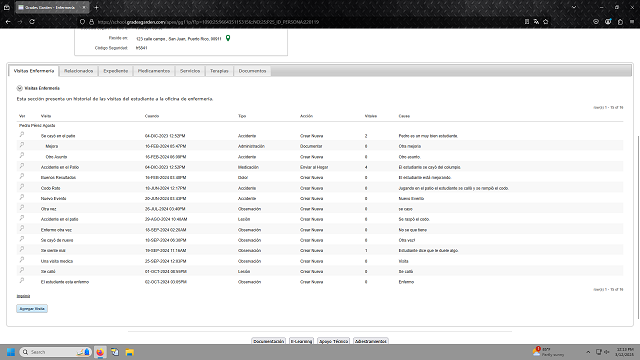
Task: Switch to the 'Terapias' tab
Action: [x=219, y=71]
